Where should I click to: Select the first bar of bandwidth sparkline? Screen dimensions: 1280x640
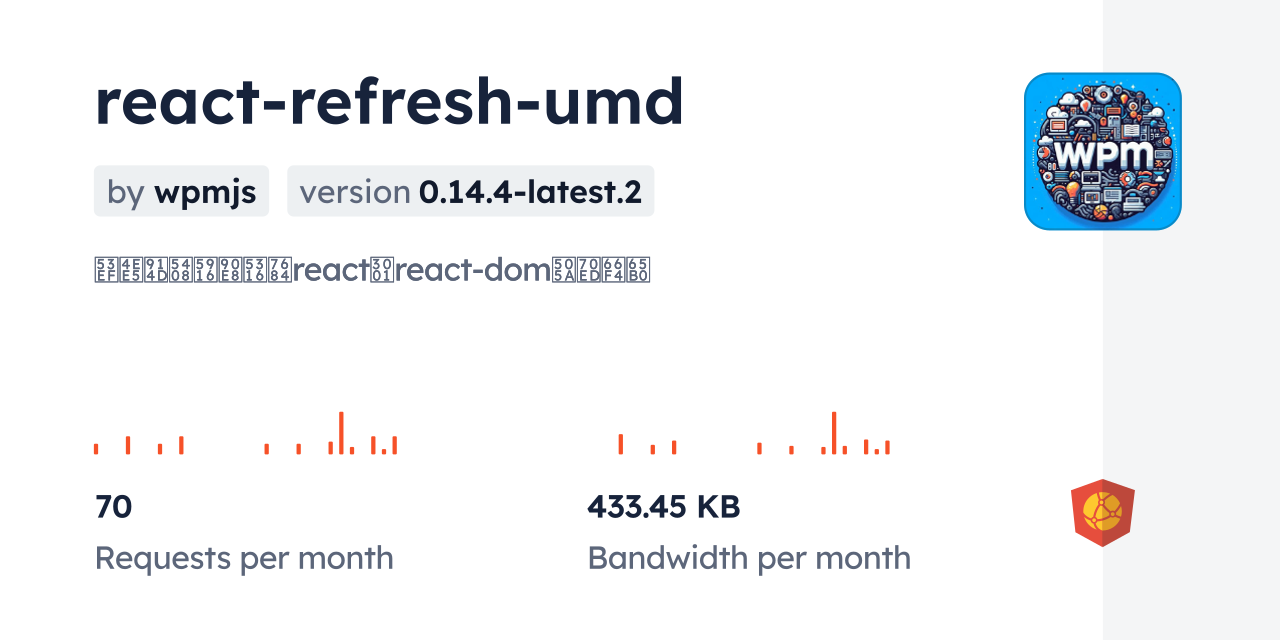tap(621, 444)
